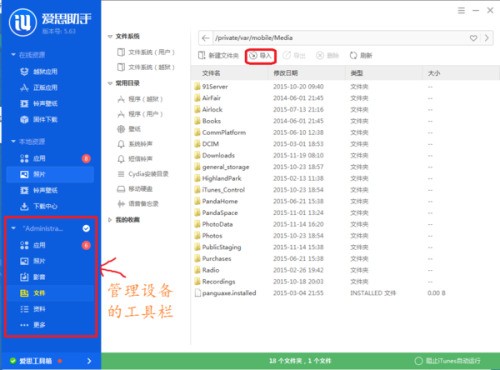Open 移动硬盘 directory

[135, 189]
